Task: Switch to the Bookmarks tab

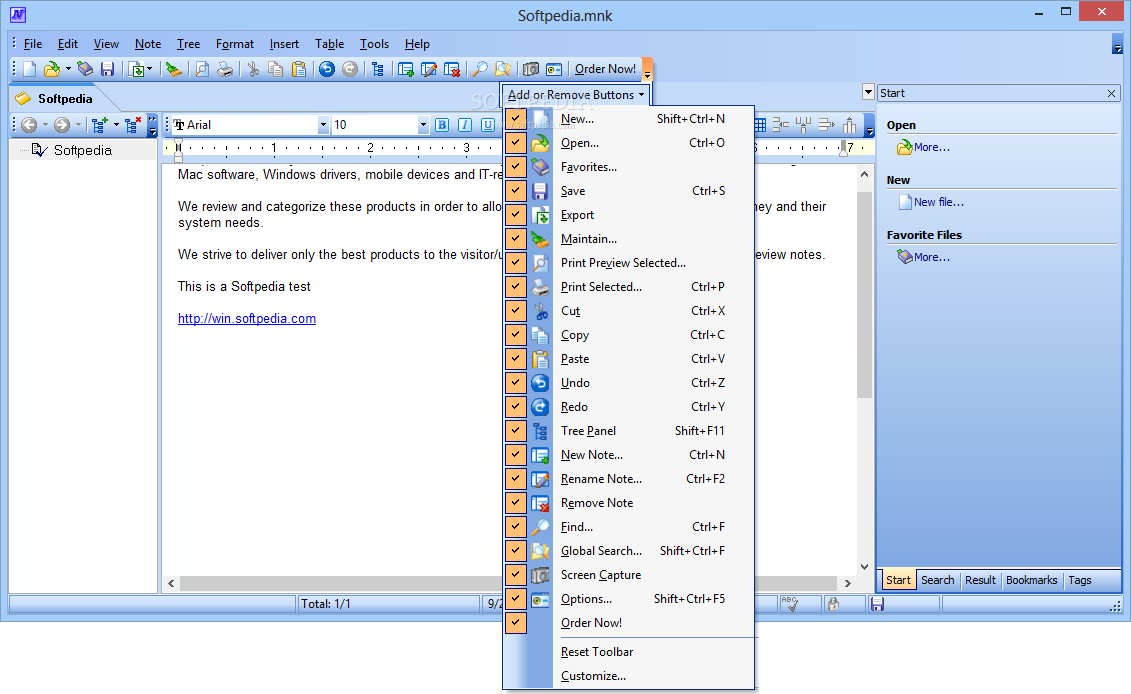Action: [x=1031, y=580]
